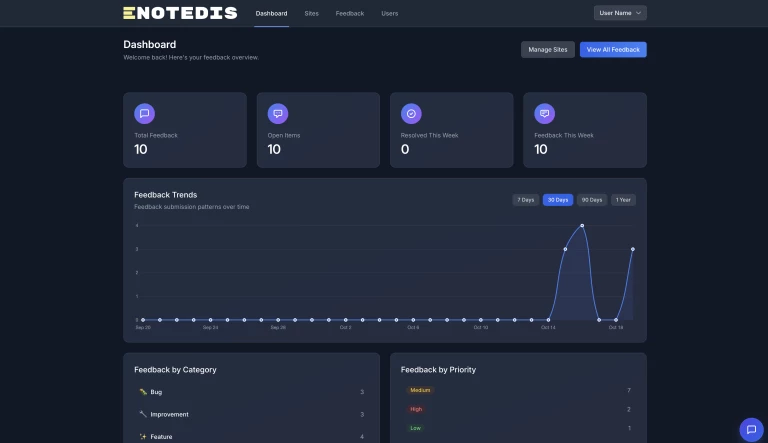Open the floating feedback chat widget
The image size is (768, 443).
point(750,429)
